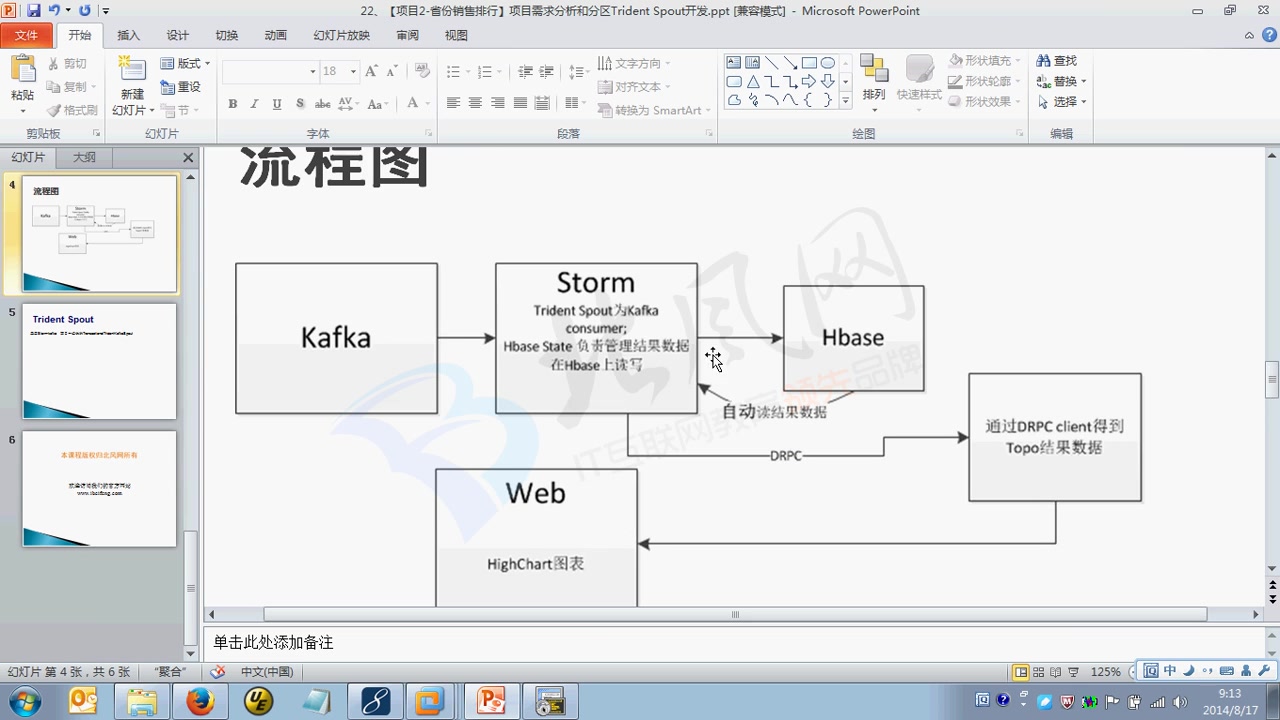The height and width of the screenshot is (720, 1280).
Task: Decrease font size with small A icon
Action: pyautogui.click(x=393, y=71)
